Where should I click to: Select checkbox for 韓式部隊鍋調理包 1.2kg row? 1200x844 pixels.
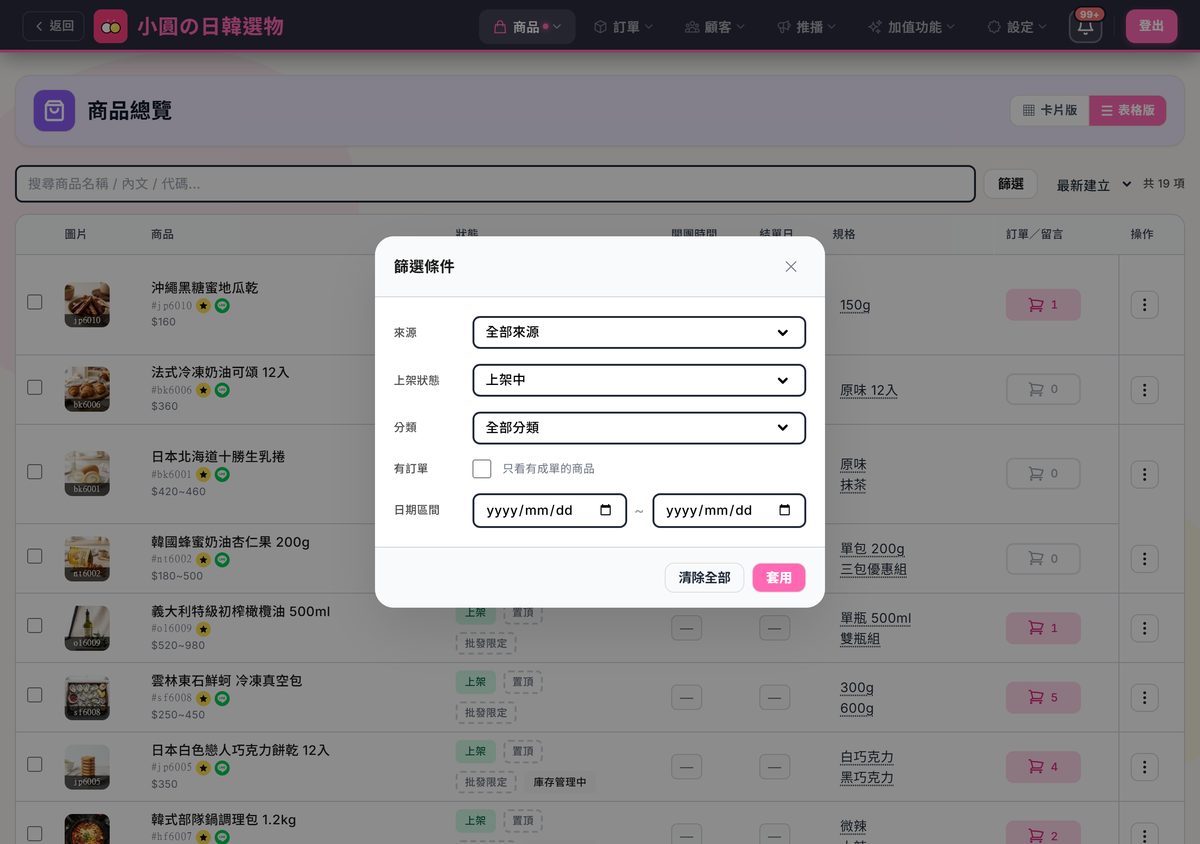tap(35, 833)
